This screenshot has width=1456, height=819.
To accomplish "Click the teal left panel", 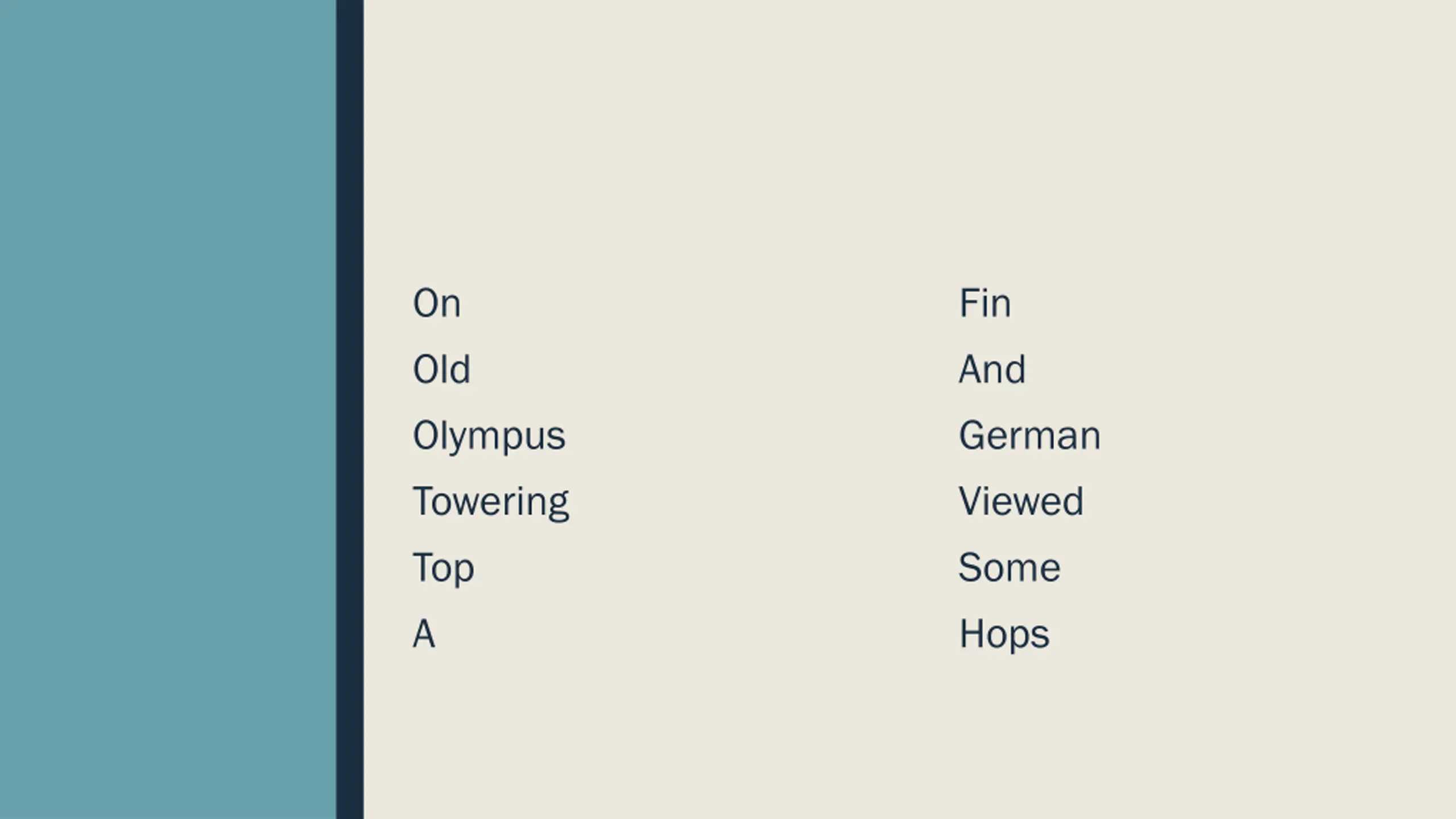I will click(168, 409).
